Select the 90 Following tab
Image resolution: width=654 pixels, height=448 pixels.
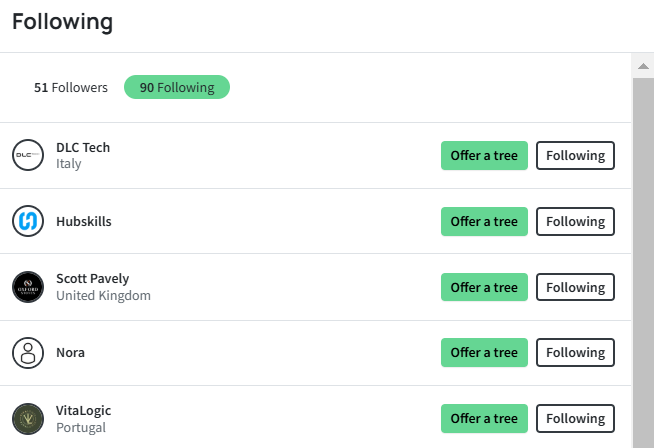177,87
